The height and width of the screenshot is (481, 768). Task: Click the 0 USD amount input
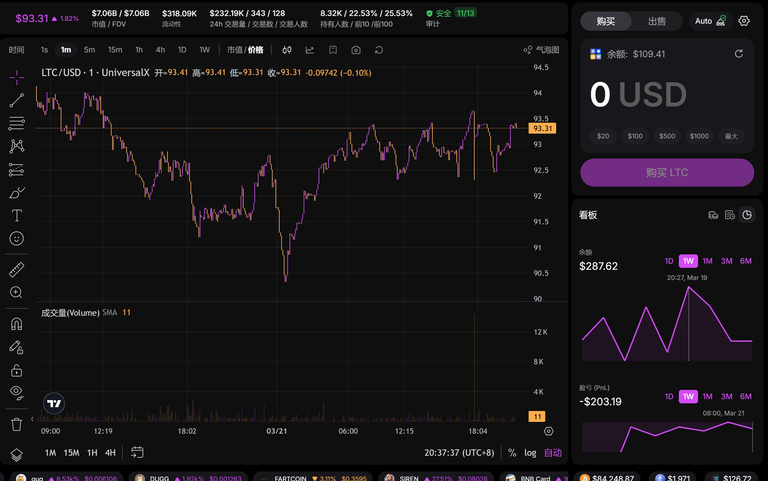[x=638, y=95]
